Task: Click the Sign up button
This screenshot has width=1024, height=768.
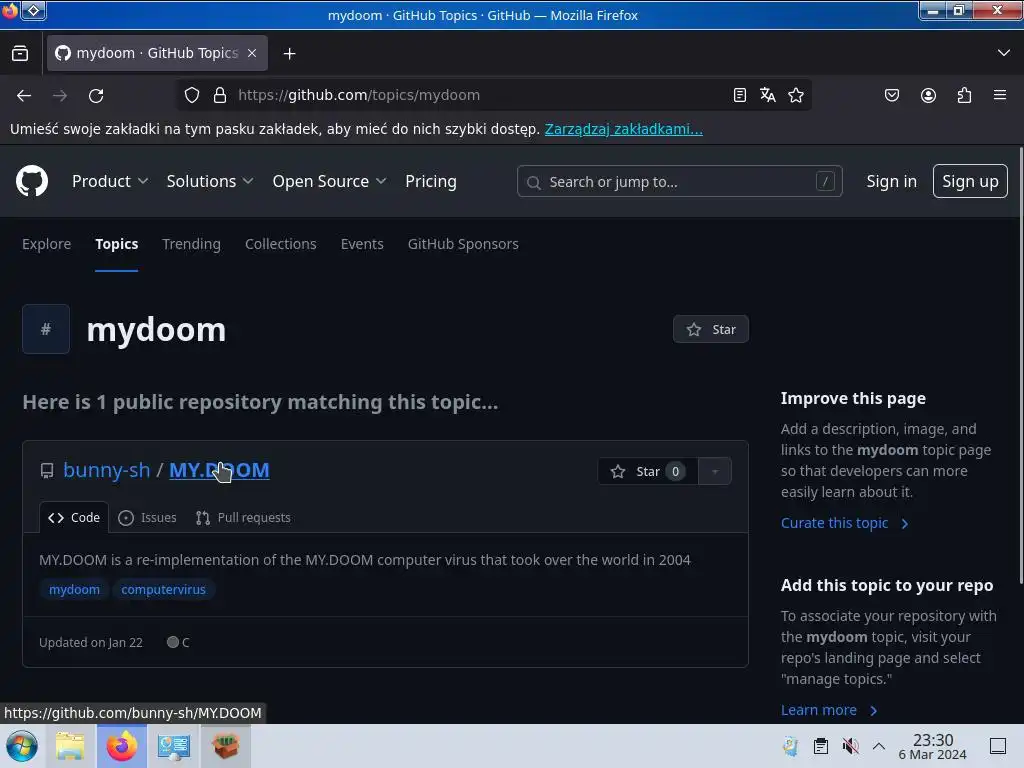Action: click(970, 181)
